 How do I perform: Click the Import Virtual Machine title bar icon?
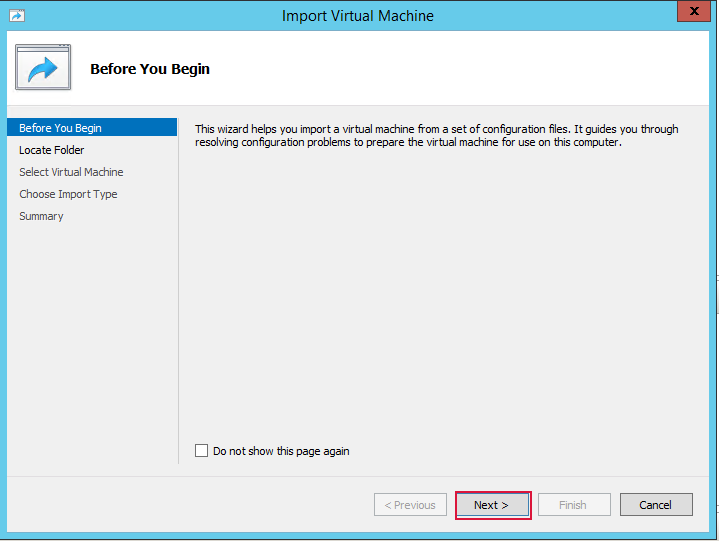17,15
